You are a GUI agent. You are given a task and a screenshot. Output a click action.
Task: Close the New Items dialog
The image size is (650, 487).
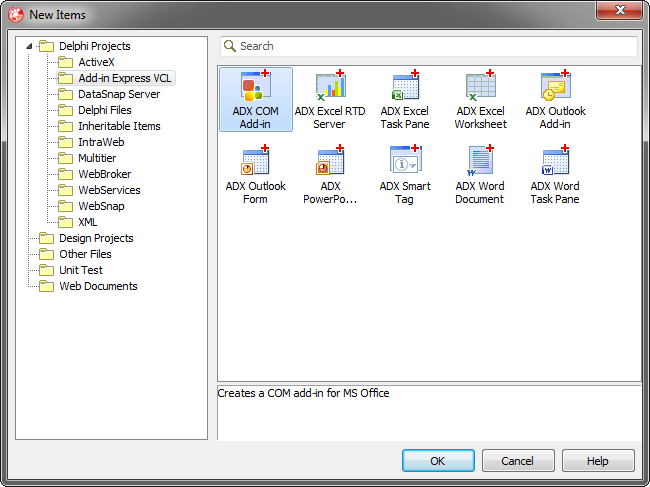[619, 10]
